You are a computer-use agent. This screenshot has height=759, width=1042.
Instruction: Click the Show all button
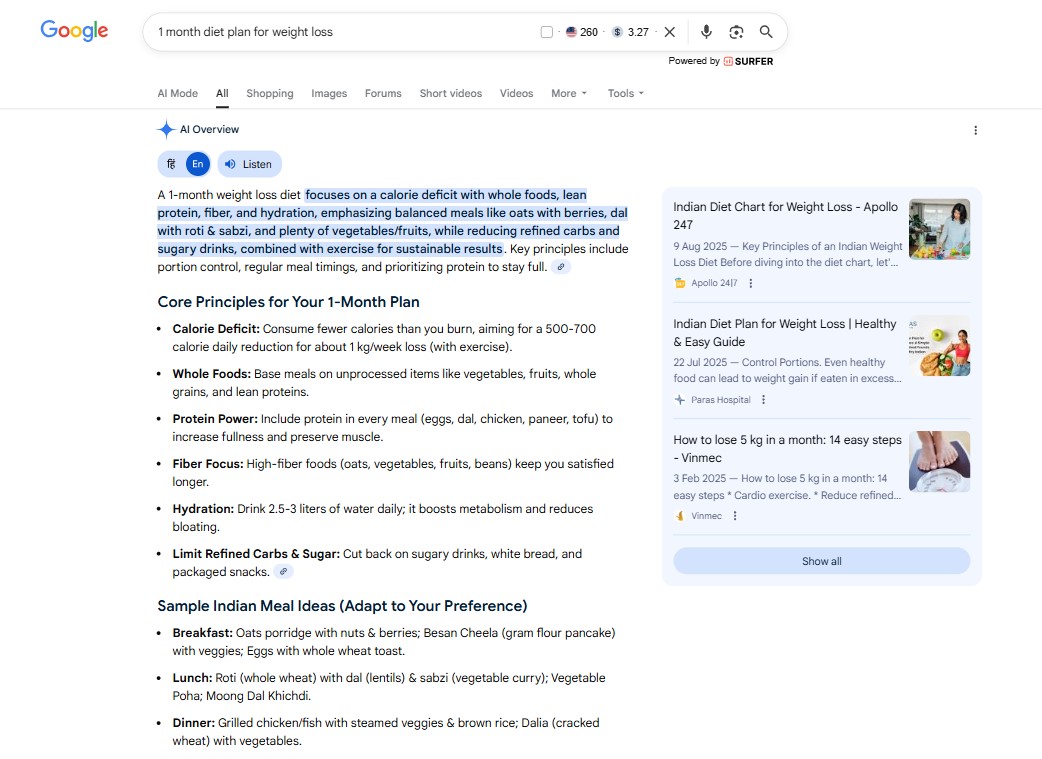point(821,561)
